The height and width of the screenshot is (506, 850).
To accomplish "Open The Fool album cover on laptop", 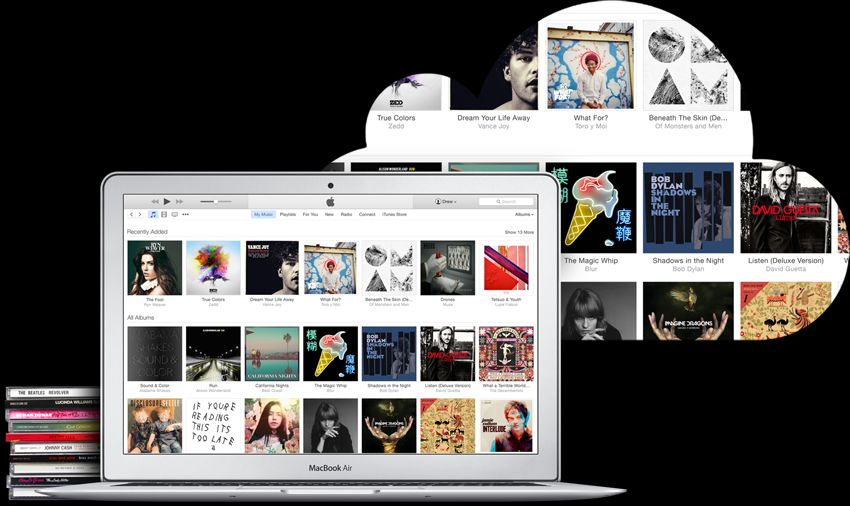I will [x=154, y=268].
